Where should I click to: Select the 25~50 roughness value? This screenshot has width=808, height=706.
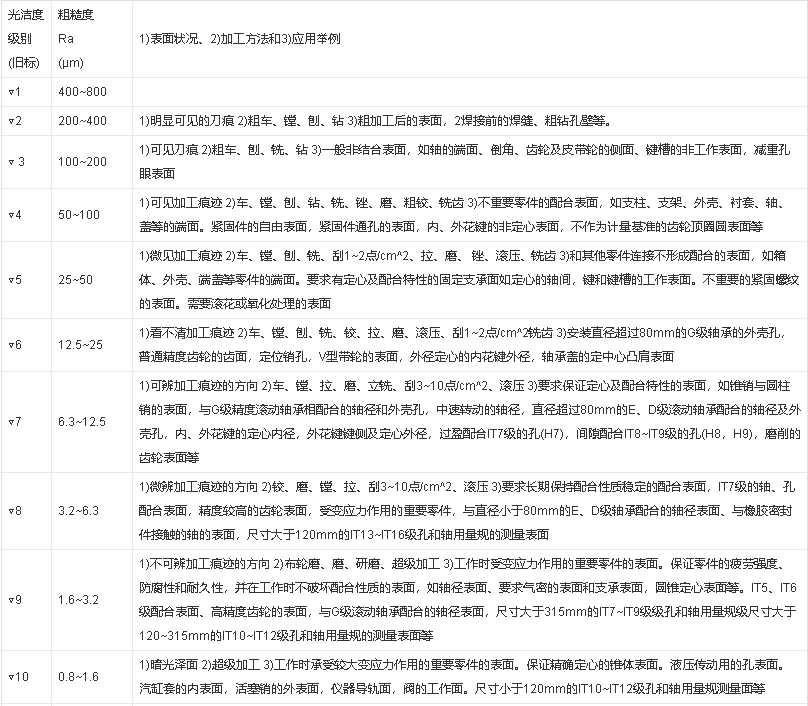coord(76,280)
